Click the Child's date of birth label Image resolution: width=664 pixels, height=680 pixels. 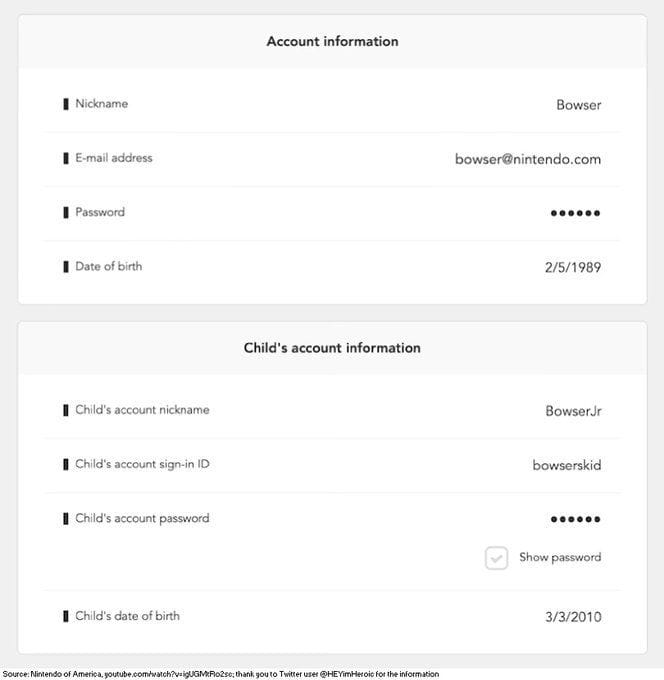point(127,616)
